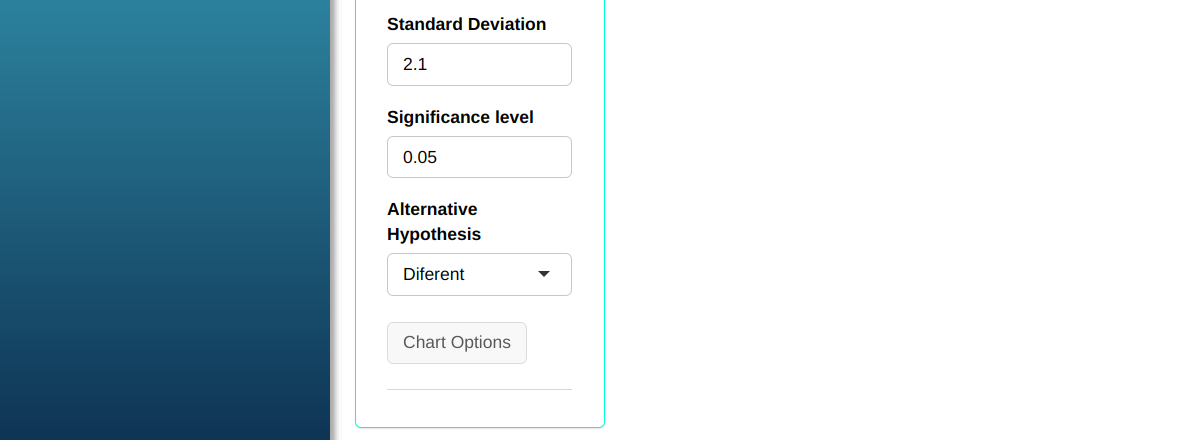Screen dimensions: 1195x440
Task: Focus the Significance level input field
Action: [x=479, y=157]
